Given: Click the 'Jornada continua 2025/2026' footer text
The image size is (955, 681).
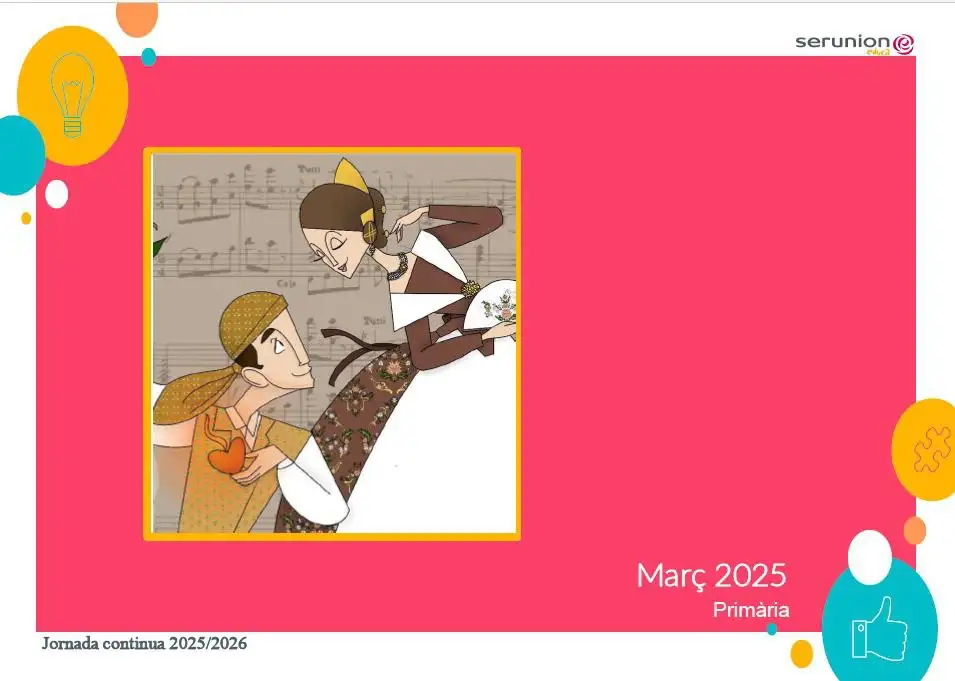Looking at the screenshot, I should coord(144,643).
